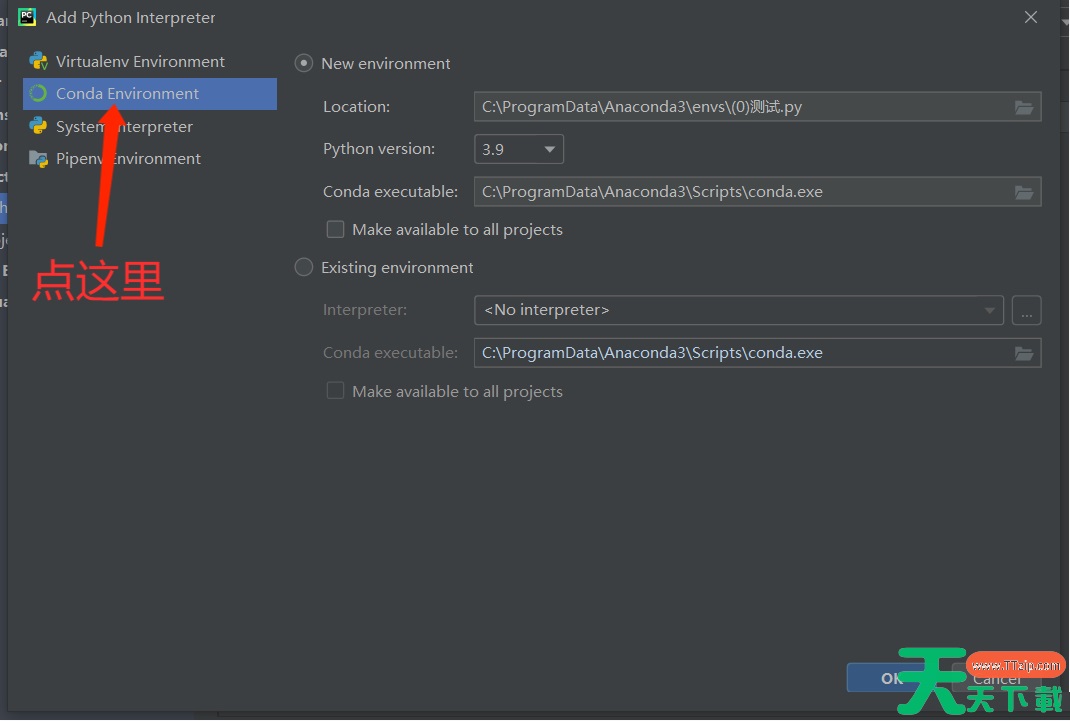Close the Add Python Interpreter dialog
The width and height of the screenshot is (1070, 721).
pos(1031,17)
